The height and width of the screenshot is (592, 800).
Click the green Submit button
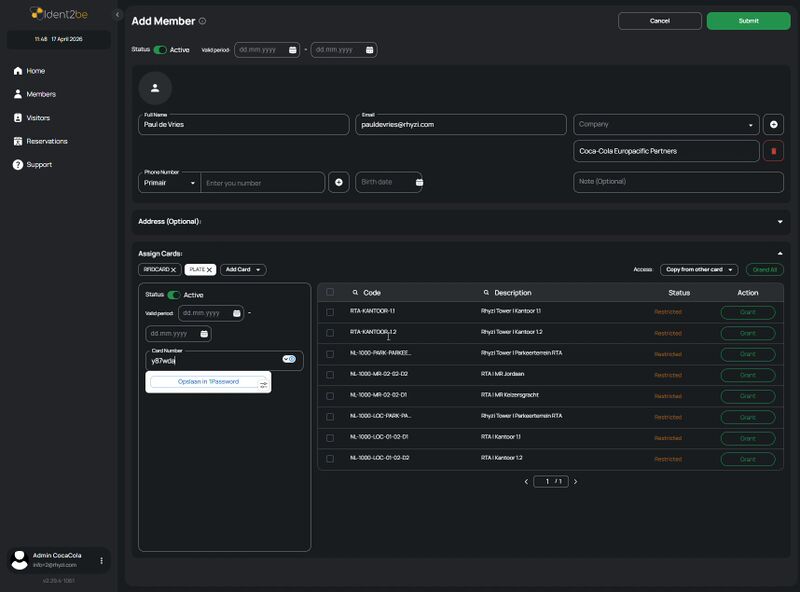click(x=748, y=20)
